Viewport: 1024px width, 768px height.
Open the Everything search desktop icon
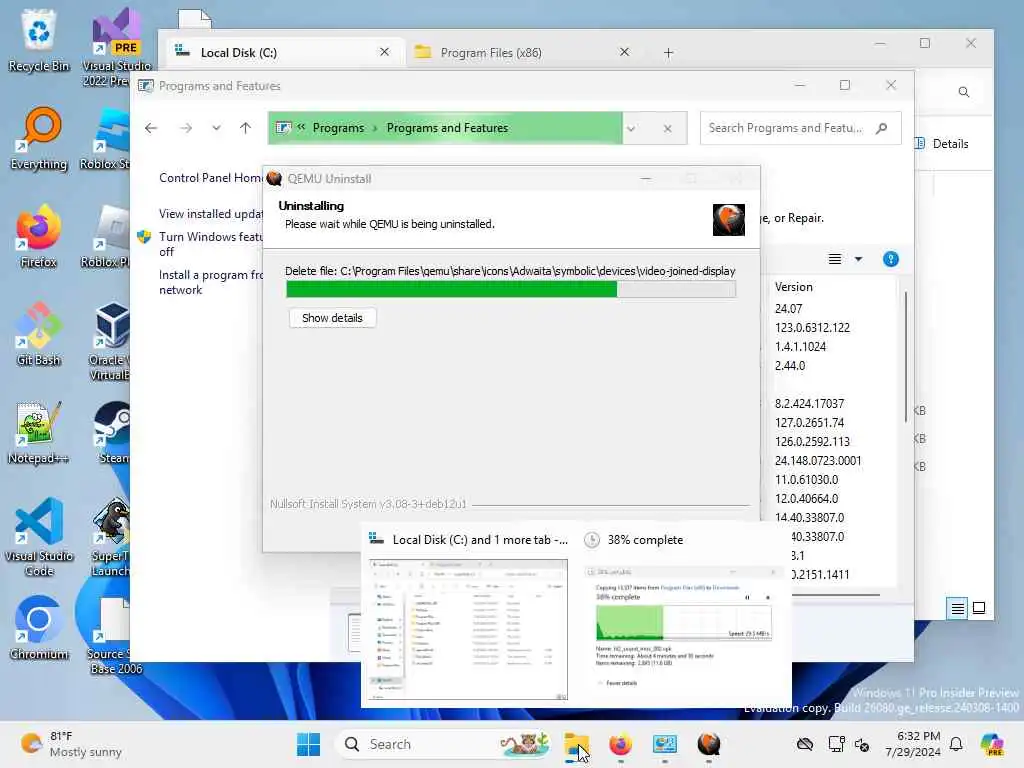39,138
